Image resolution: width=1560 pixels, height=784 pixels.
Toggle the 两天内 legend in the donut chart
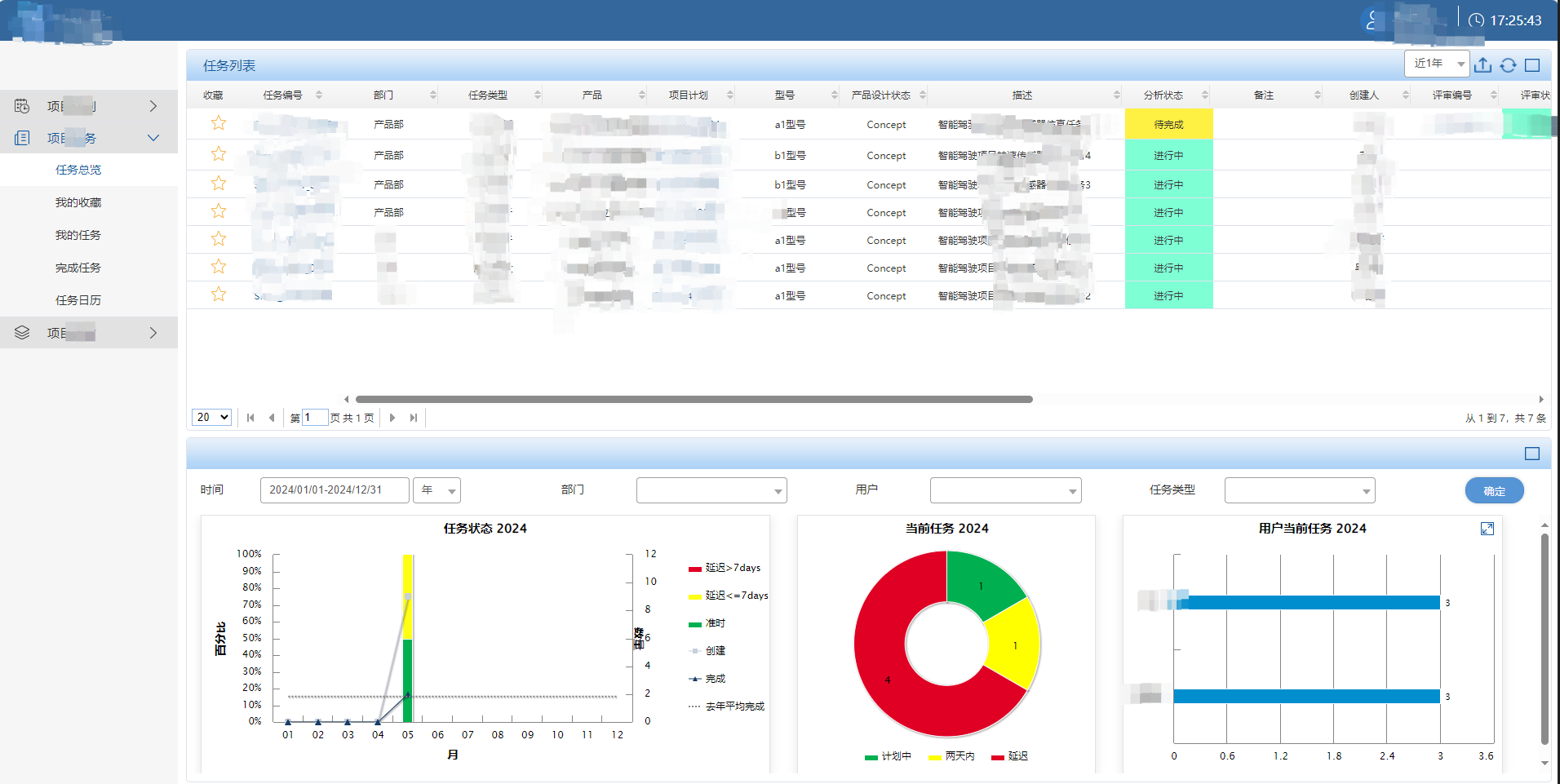coord(951,756)
